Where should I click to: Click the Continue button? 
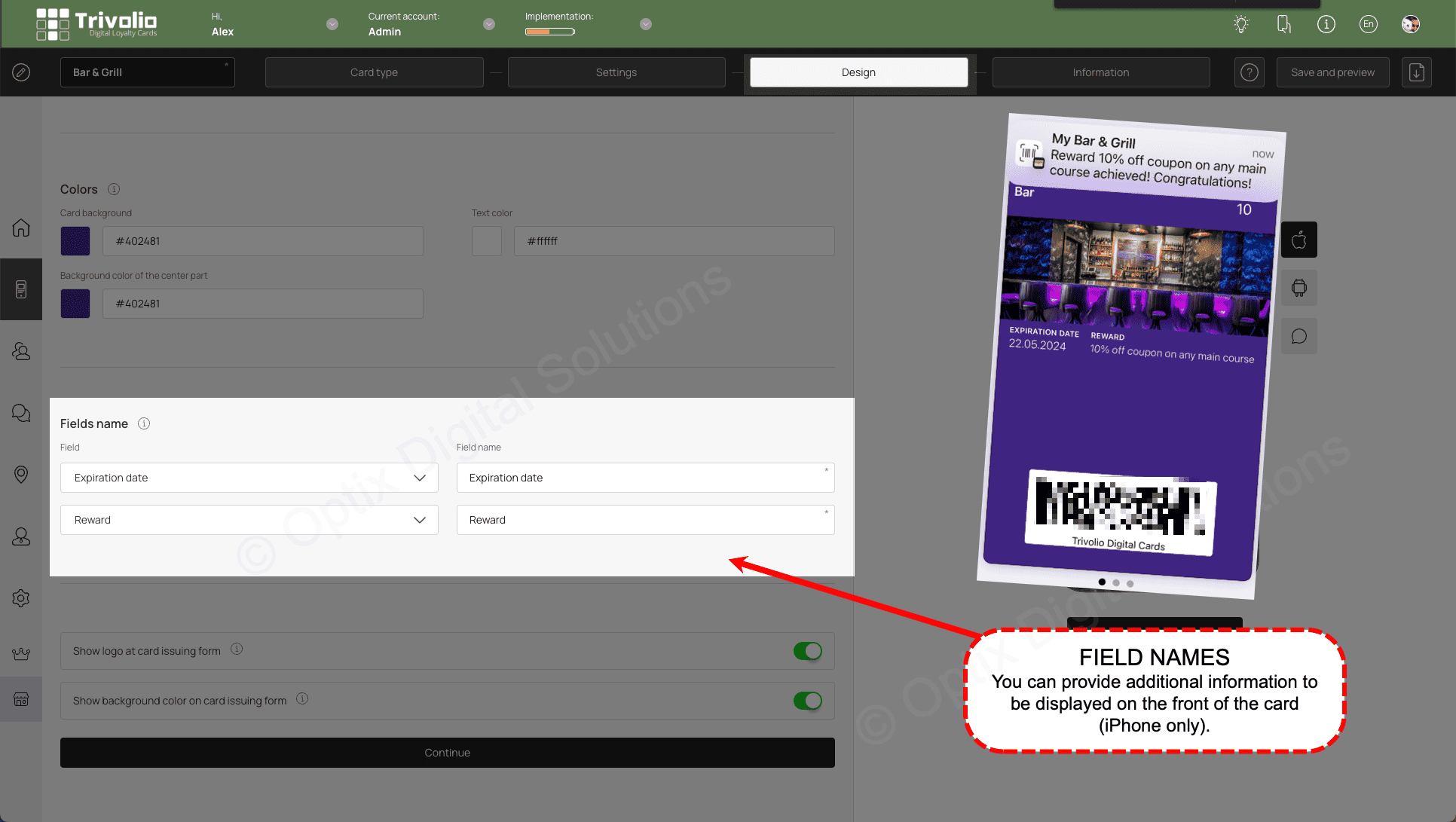[x=447, y=752]
